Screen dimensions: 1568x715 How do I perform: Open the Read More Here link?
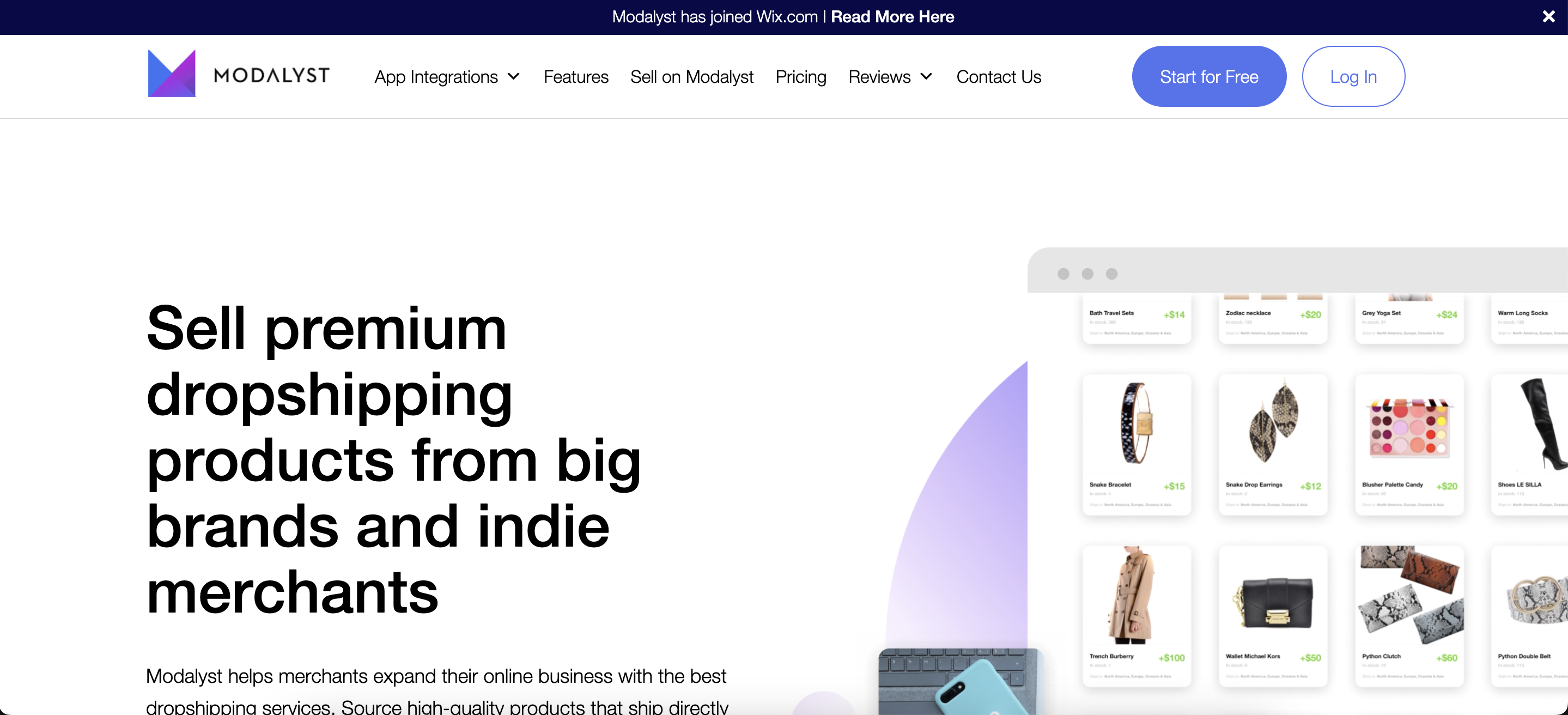[x=892, y=16]
